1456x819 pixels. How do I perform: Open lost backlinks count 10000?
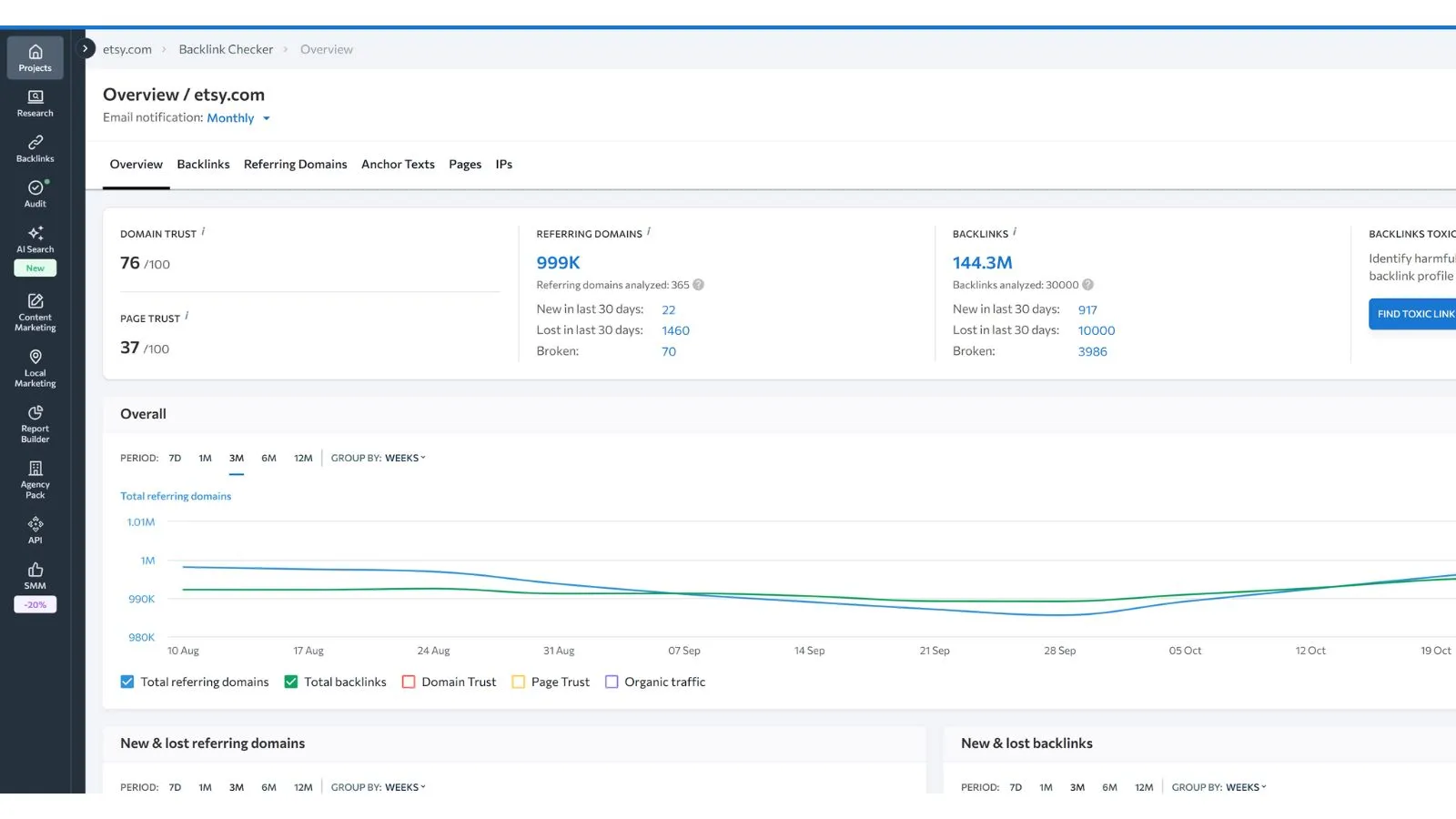click(x=1097, y=331)
